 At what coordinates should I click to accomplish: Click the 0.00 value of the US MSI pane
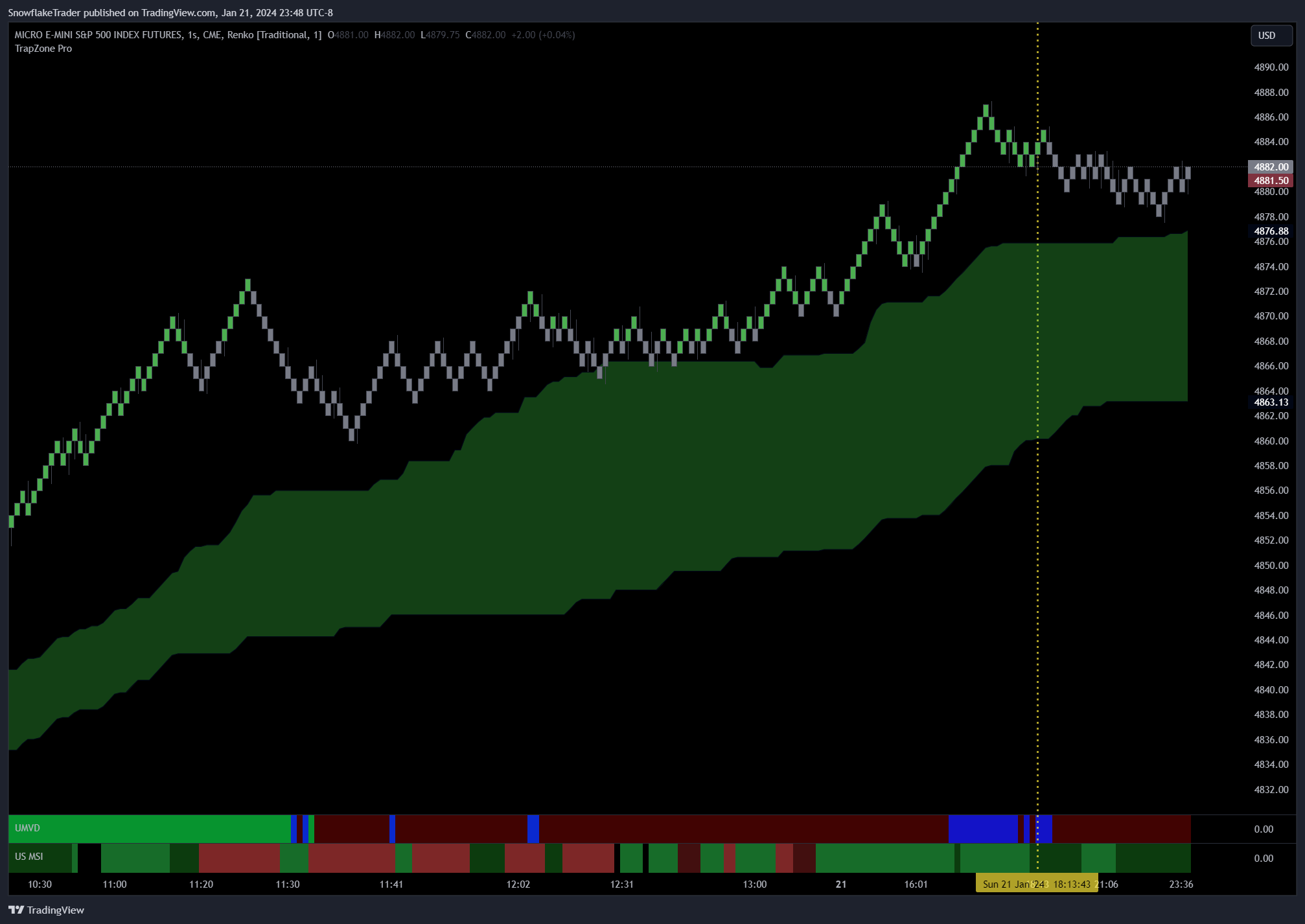(1264, 858)
